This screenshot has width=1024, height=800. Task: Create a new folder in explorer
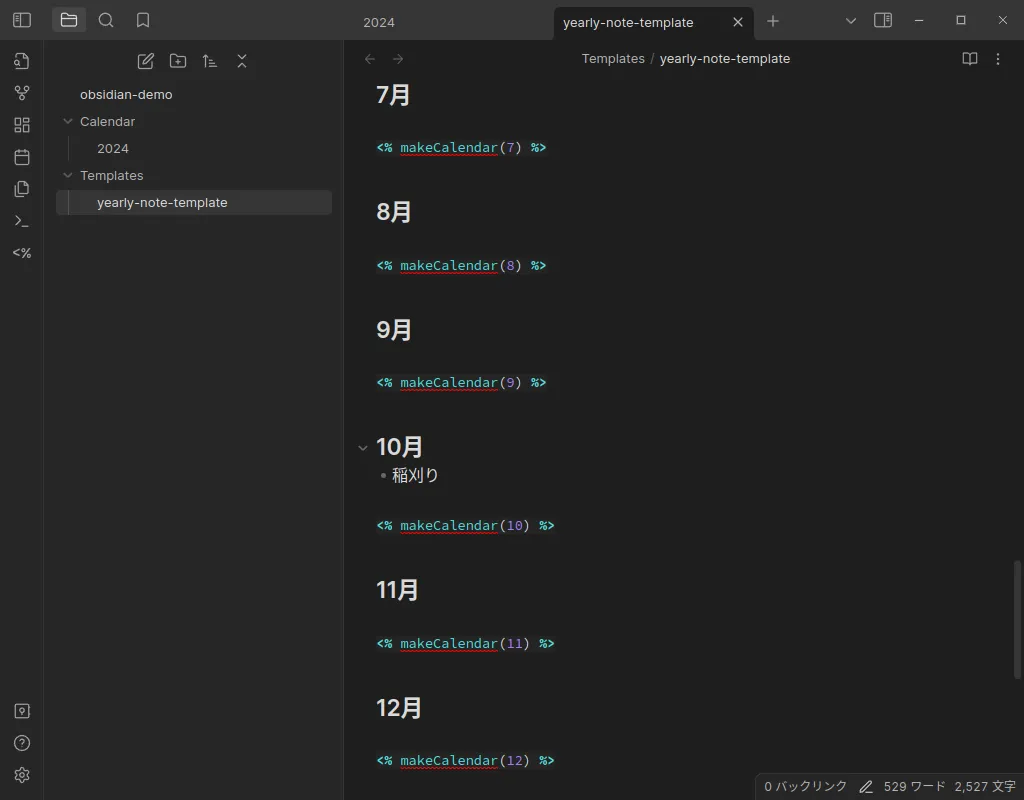pos(178,61)
